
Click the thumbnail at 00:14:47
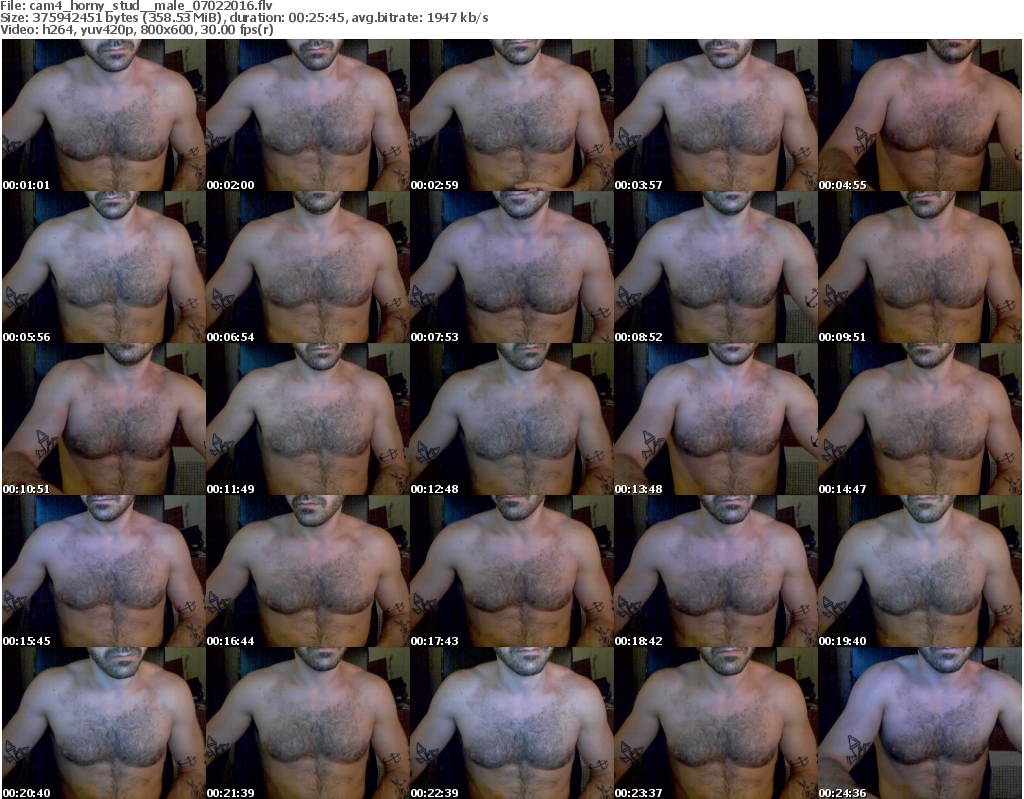pyautogui.click(x=920, y=419)
